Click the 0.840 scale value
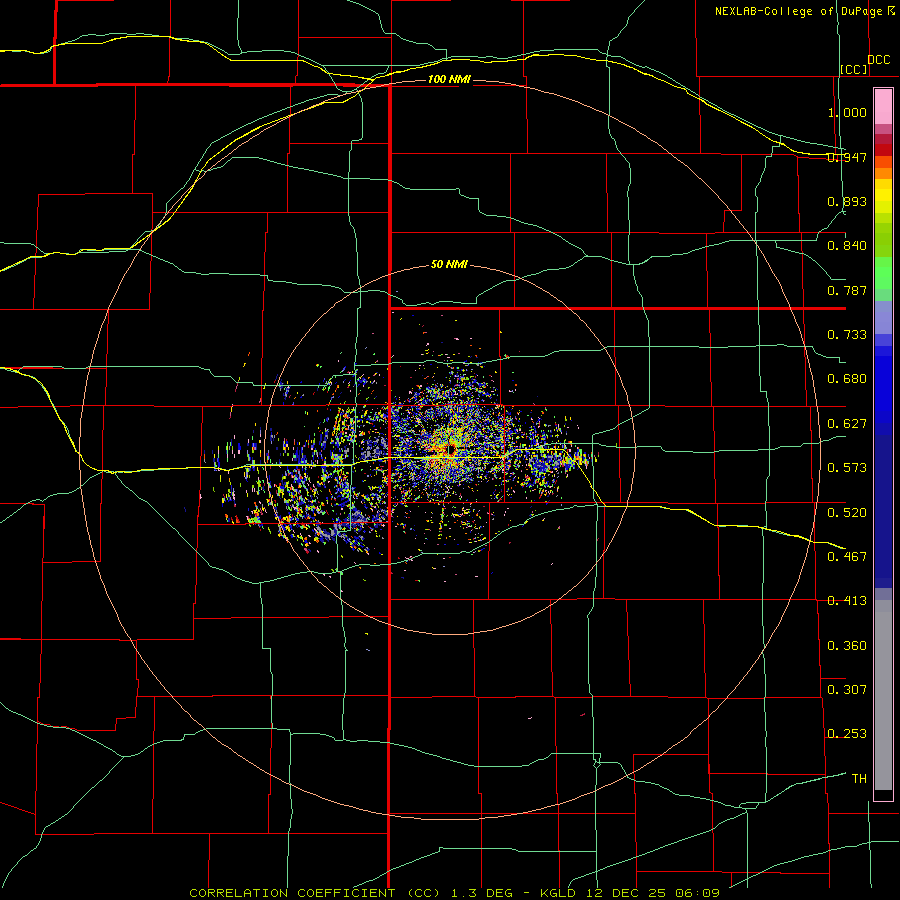This screenshot has width=900, height=900. 847,246
